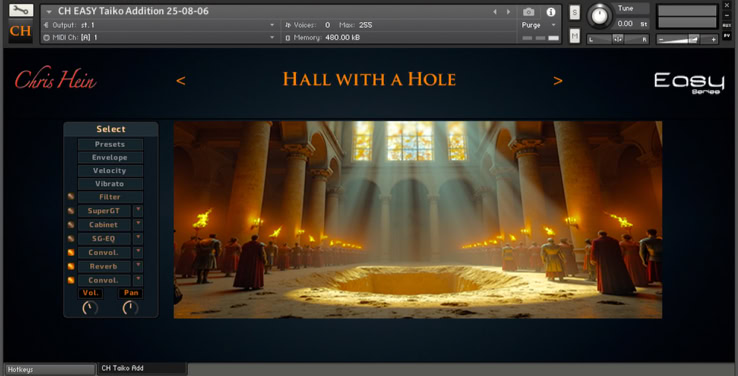Viewport: 738px width, 376px height.
Task: Close the instrument with the X button
Action: point(727,5)
